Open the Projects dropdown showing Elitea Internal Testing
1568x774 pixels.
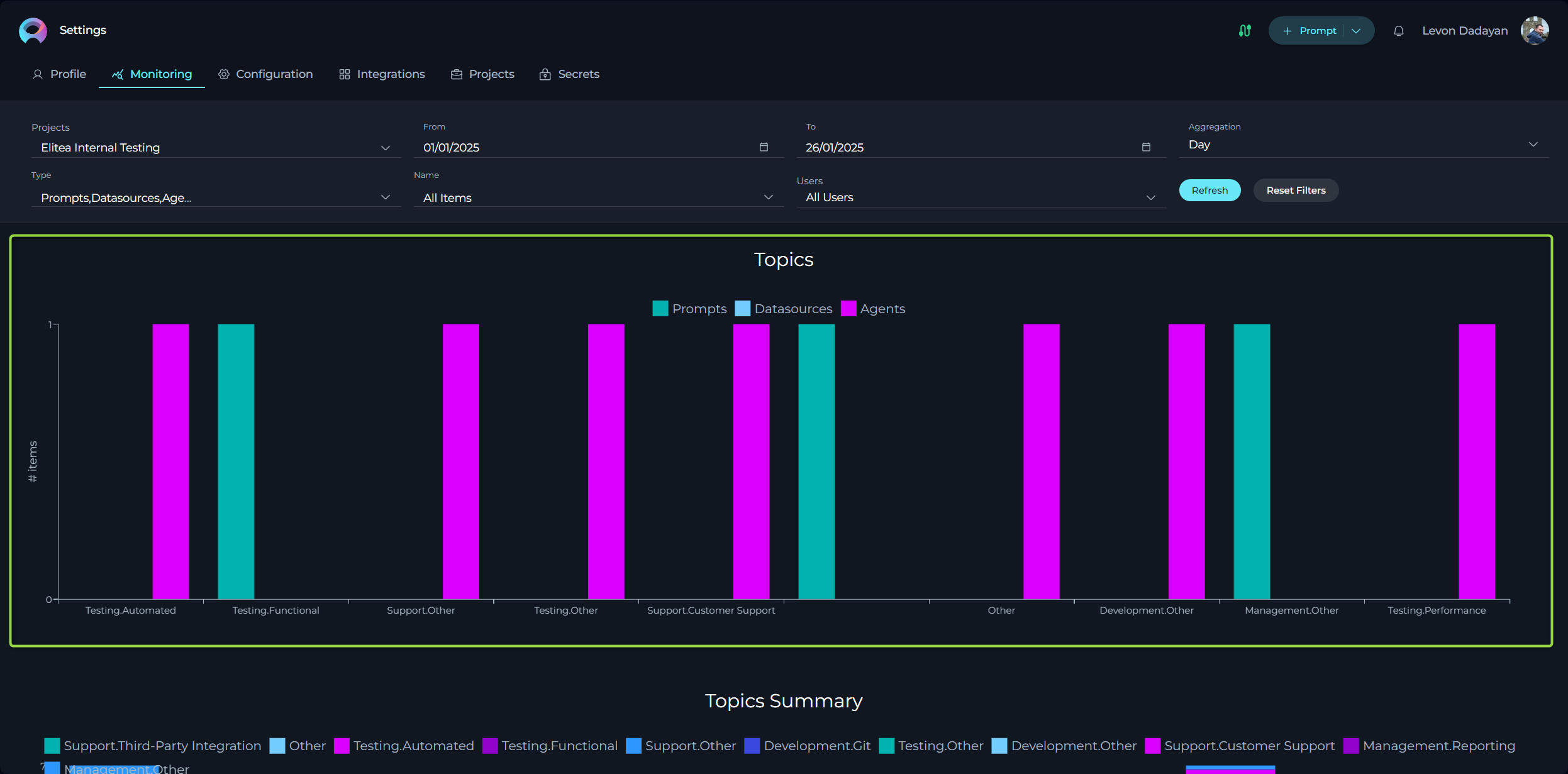pyautogui.click(x=216, y=148)
